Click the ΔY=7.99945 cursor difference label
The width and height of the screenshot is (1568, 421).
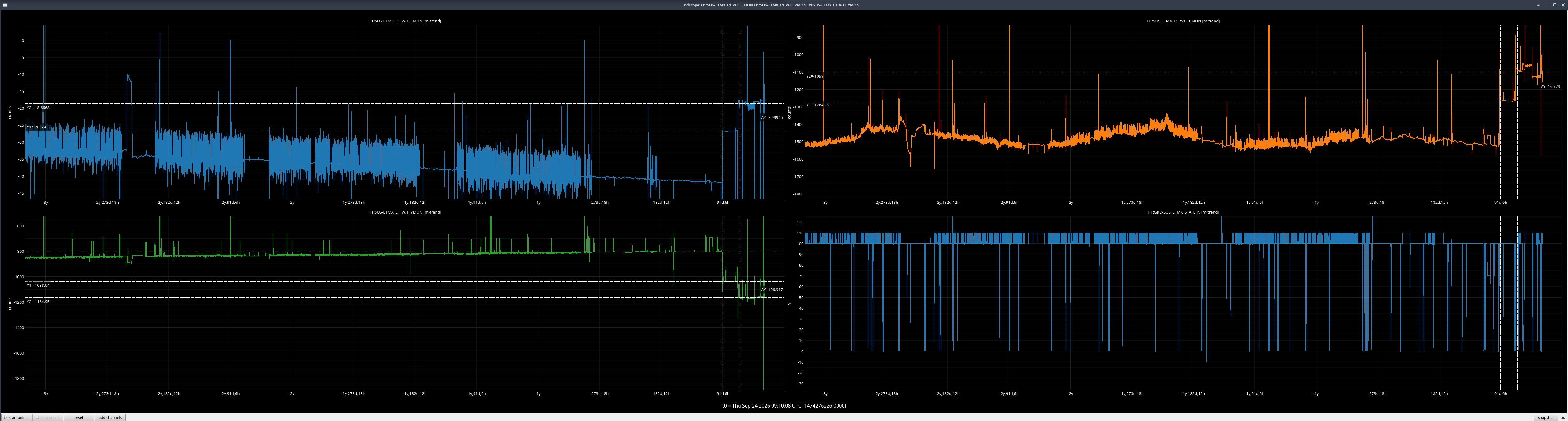pyautogui.click(x=772, y=118)
